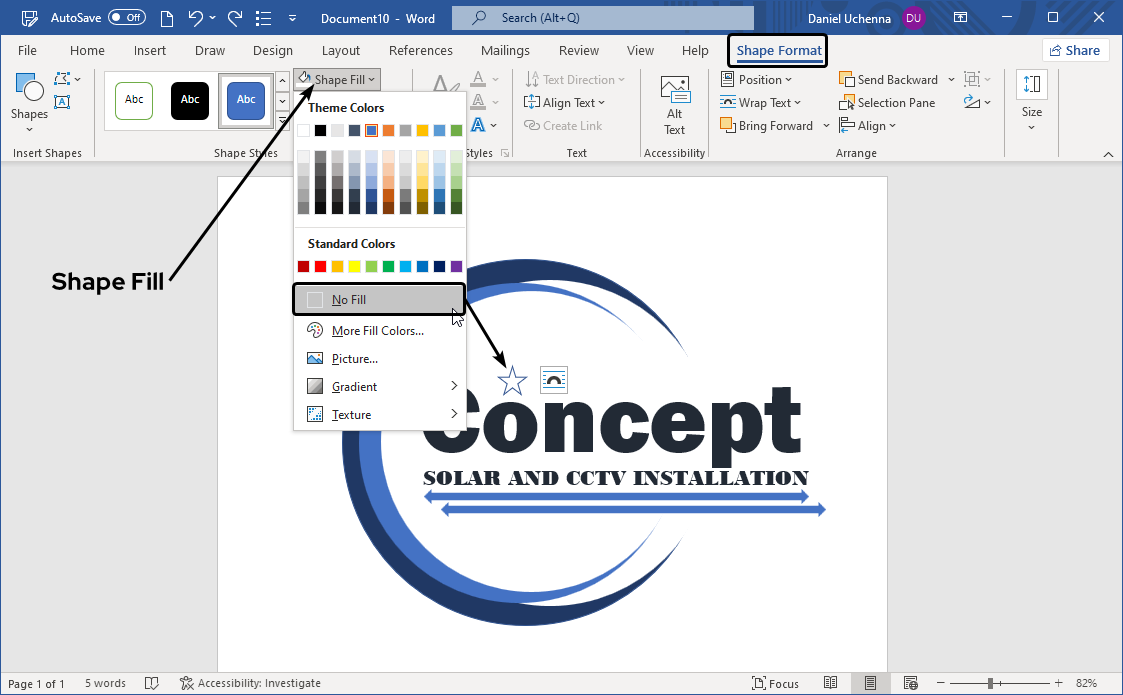Toggle AutoSave off switch

pyautogui.click(x=128, y=17)
